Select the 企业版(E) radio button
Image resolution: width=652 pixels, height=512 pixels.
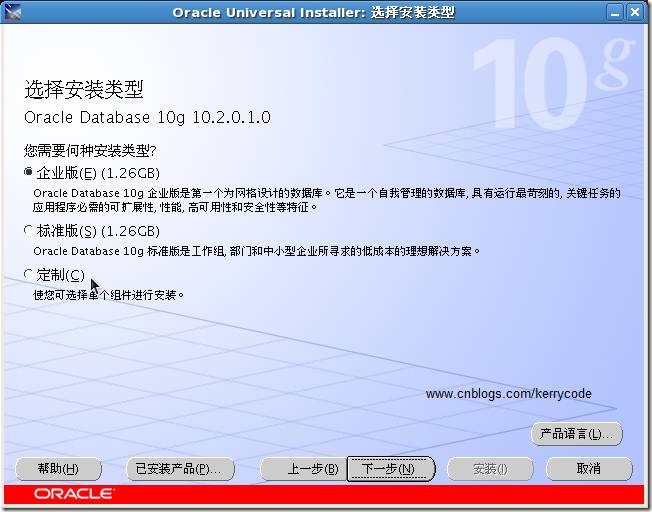click(x=28, y=172)
